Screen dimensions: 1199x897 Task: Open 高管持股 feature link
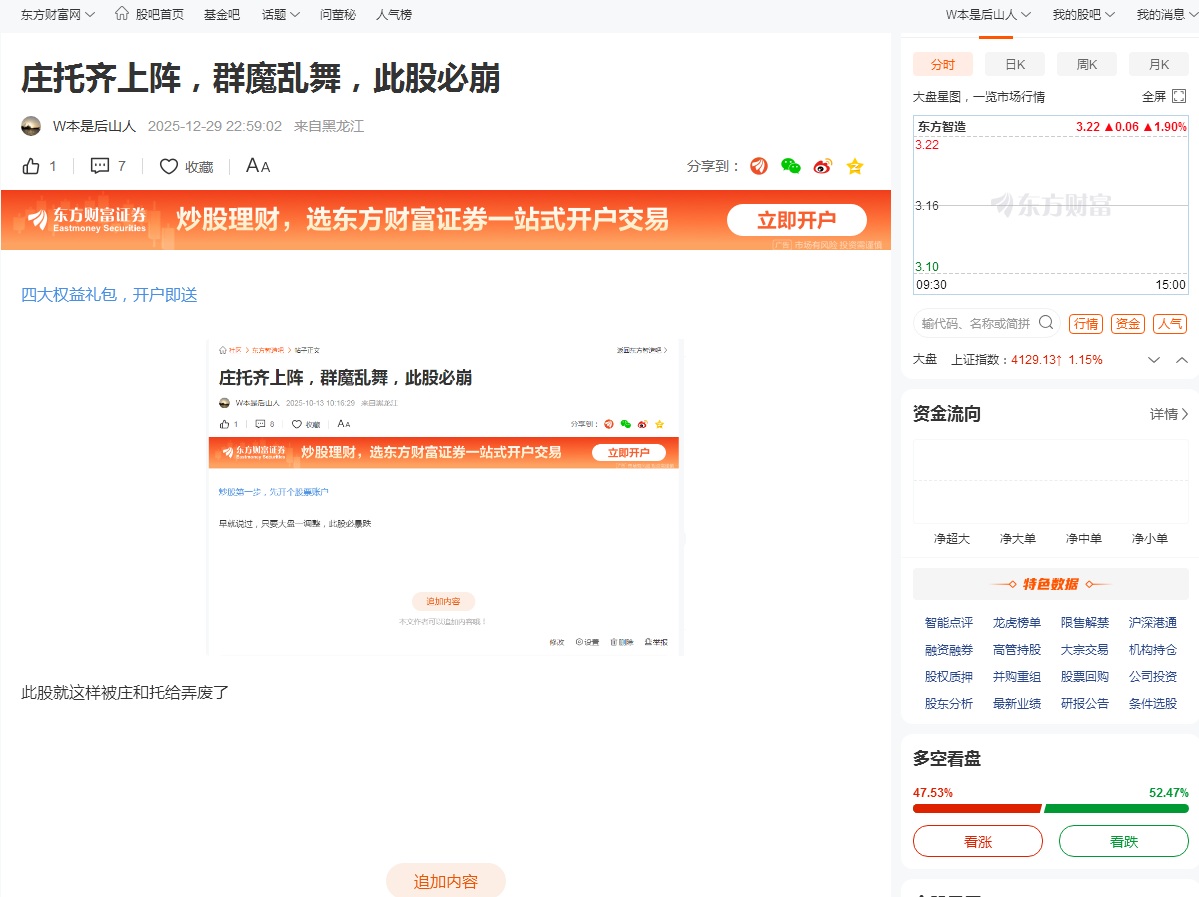point(1017,649)
